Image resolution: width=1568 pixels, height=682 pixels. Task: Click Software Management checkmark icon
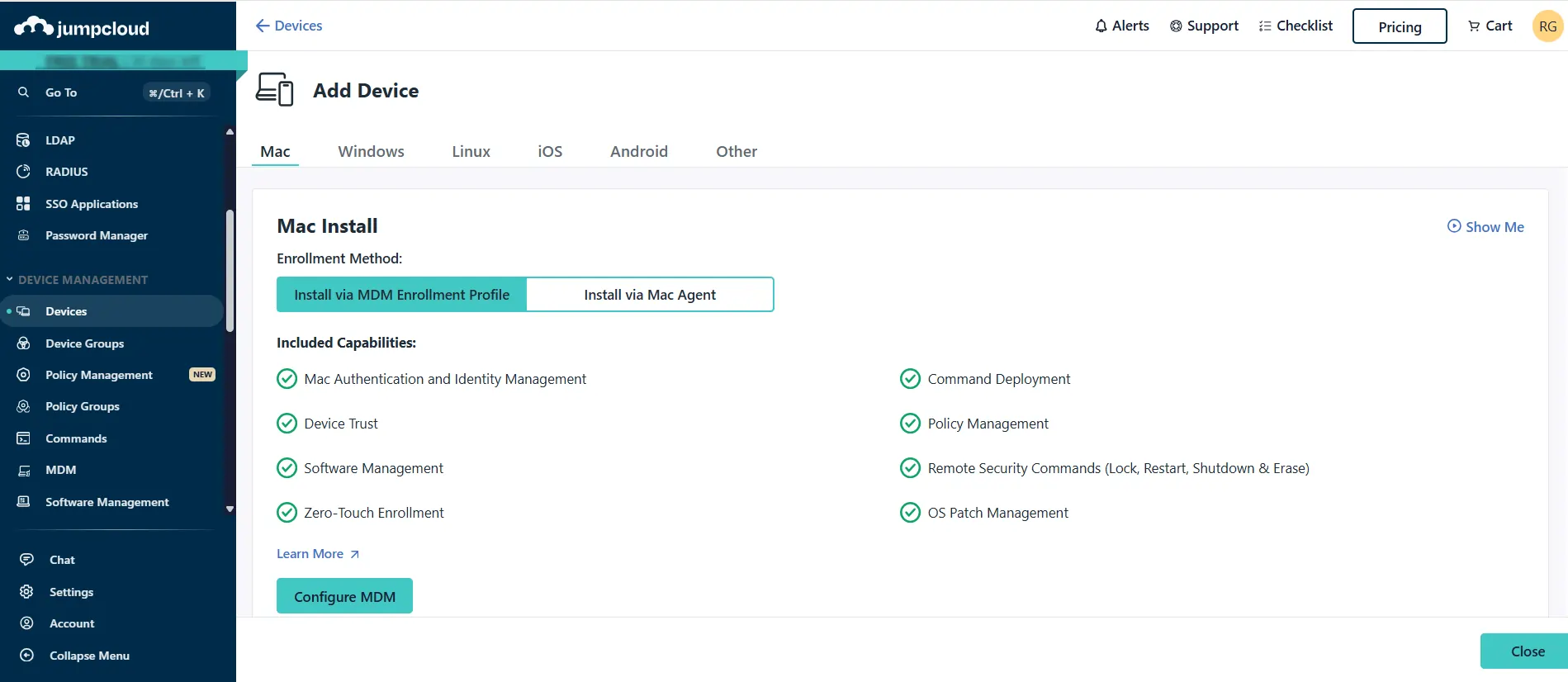[x=287, y=468]
